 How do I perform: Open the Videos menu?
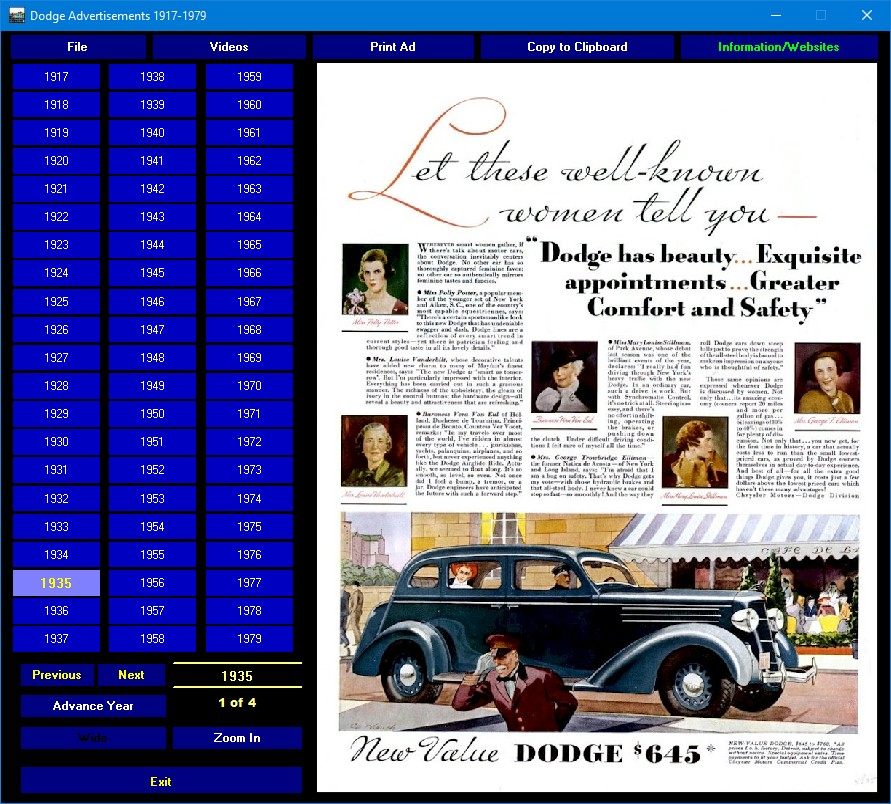point(228,47)
